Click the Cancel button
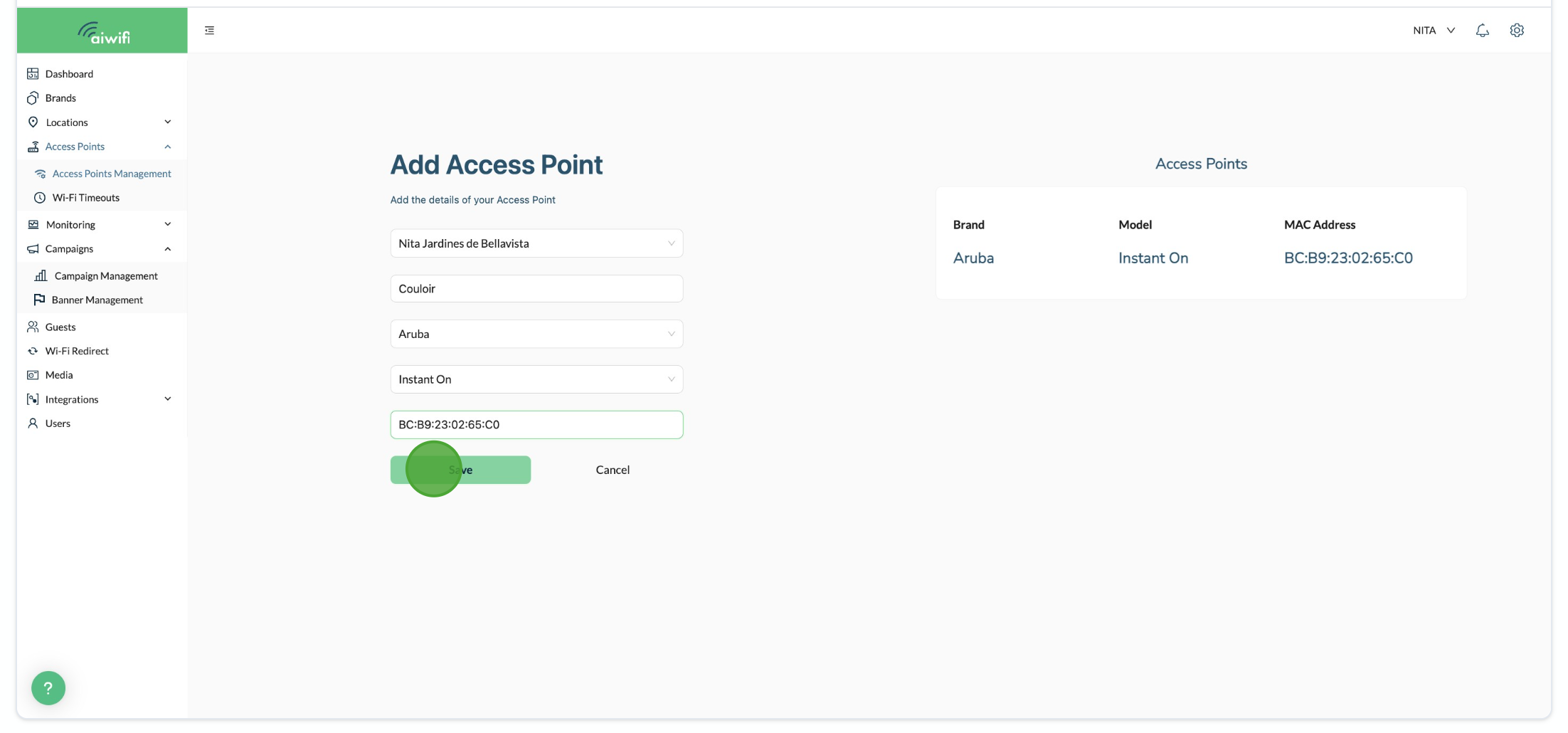 coord(612,470)
